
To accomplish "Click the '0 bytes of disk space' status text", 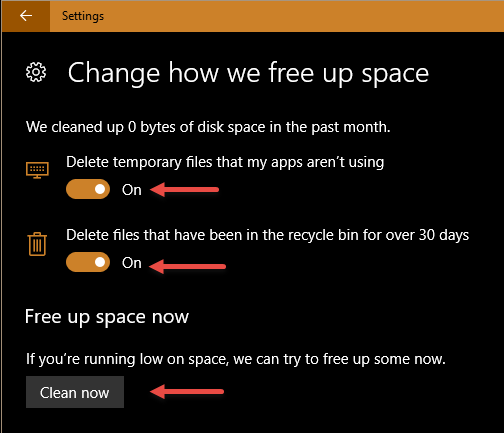I will point(196,127).
